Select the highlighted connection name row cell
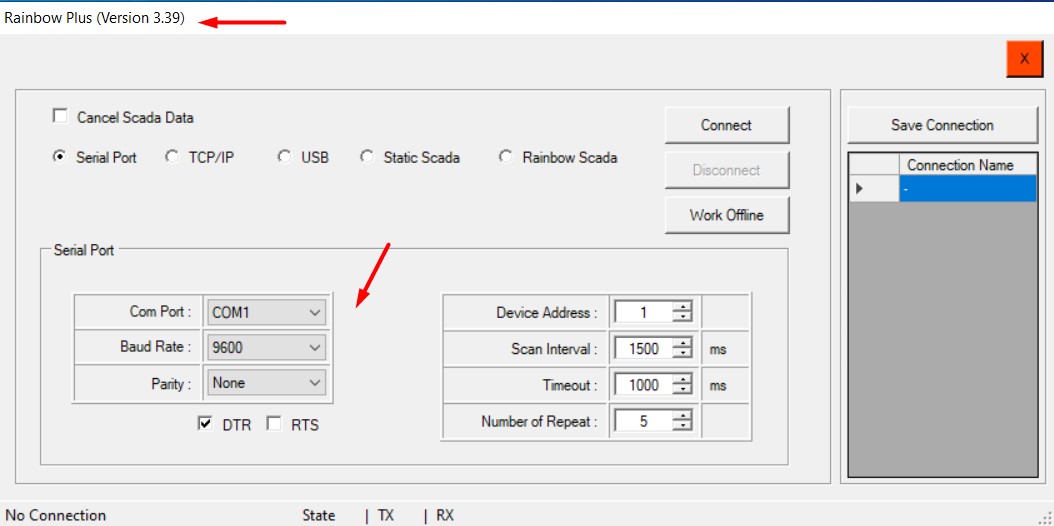This screenshot has width=1054, height=526. tap(968, 189)
